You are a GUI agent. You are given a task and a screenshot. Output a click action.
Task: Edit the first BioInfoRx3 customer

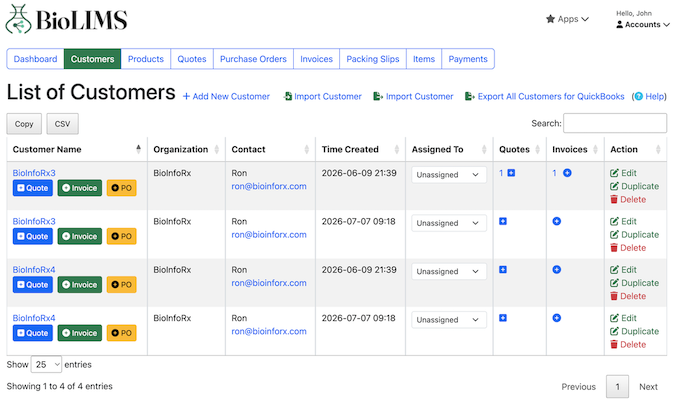pos(623,173)
